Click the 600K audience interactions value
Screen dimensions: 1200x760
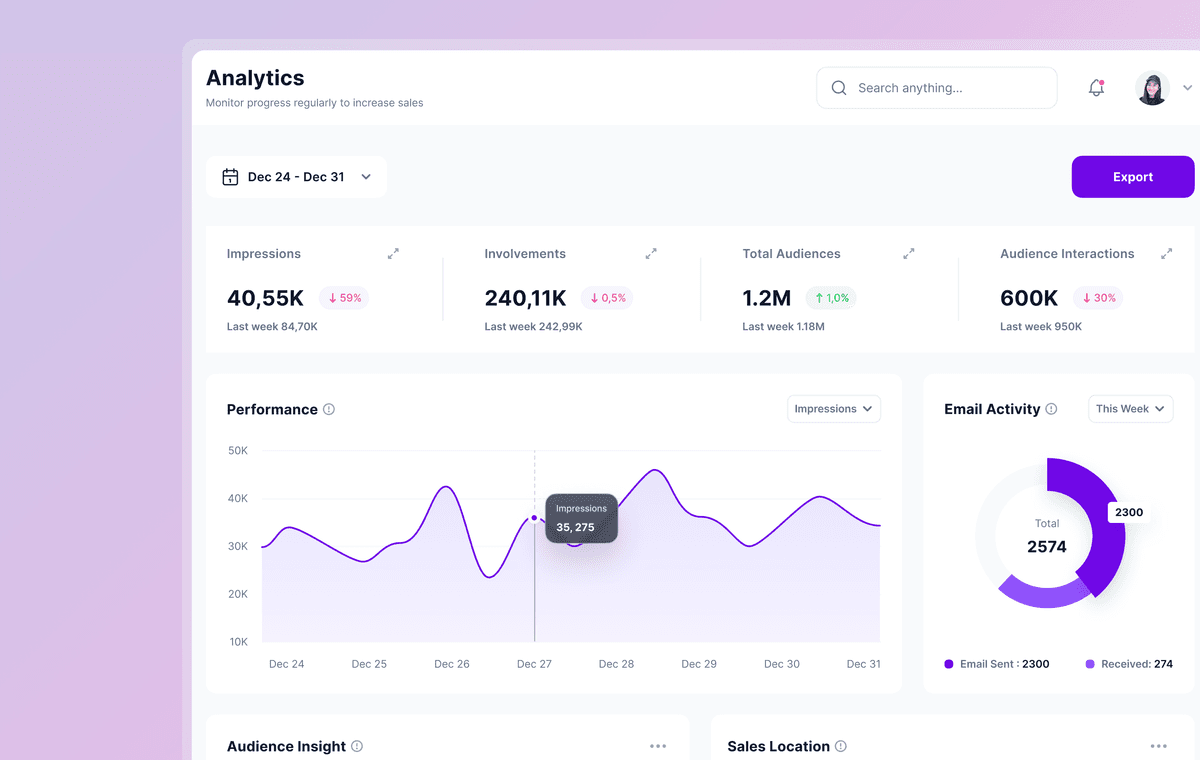pos(1029,298)
